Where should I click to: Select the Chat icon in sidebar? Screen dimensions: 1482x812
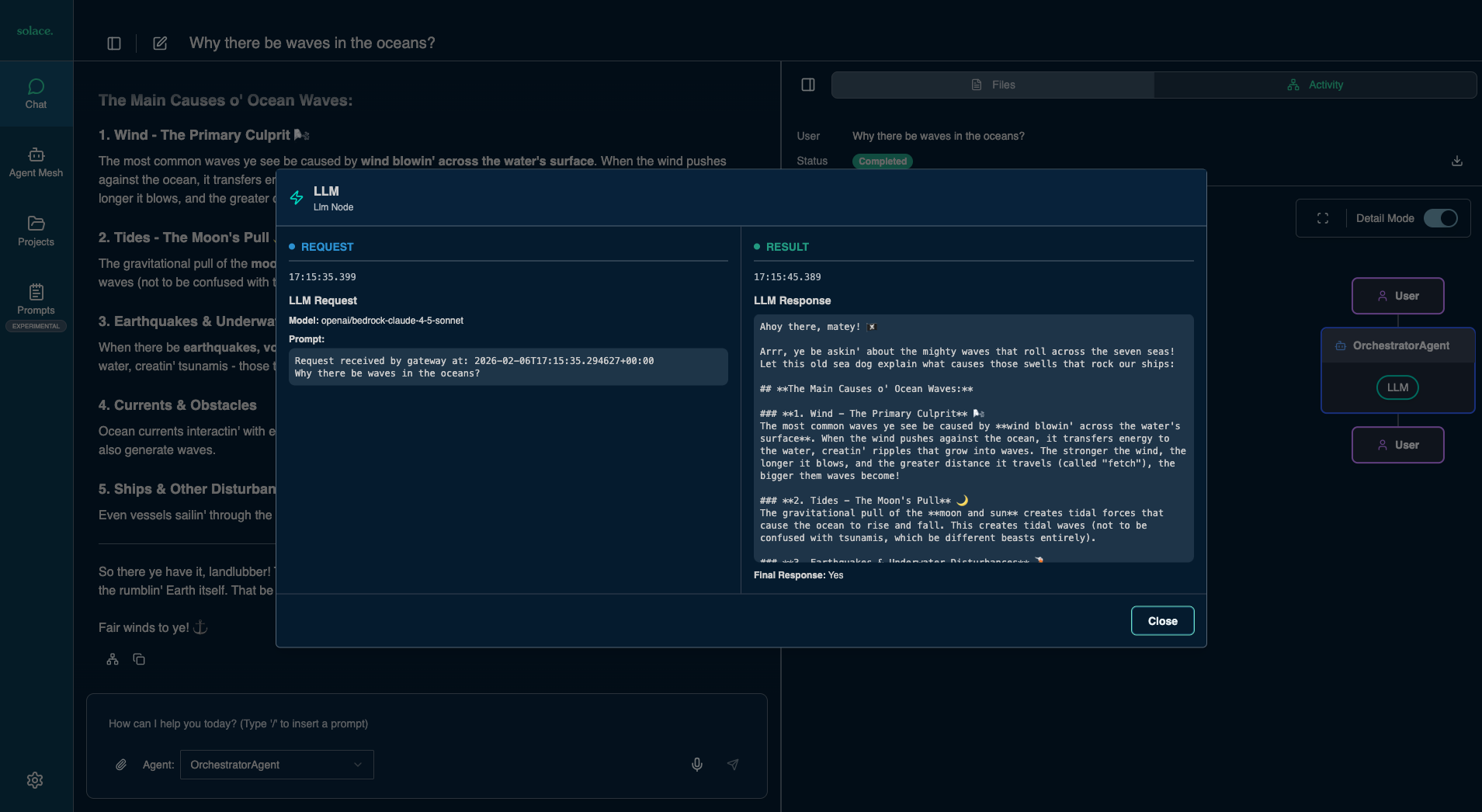click(36, 92)
